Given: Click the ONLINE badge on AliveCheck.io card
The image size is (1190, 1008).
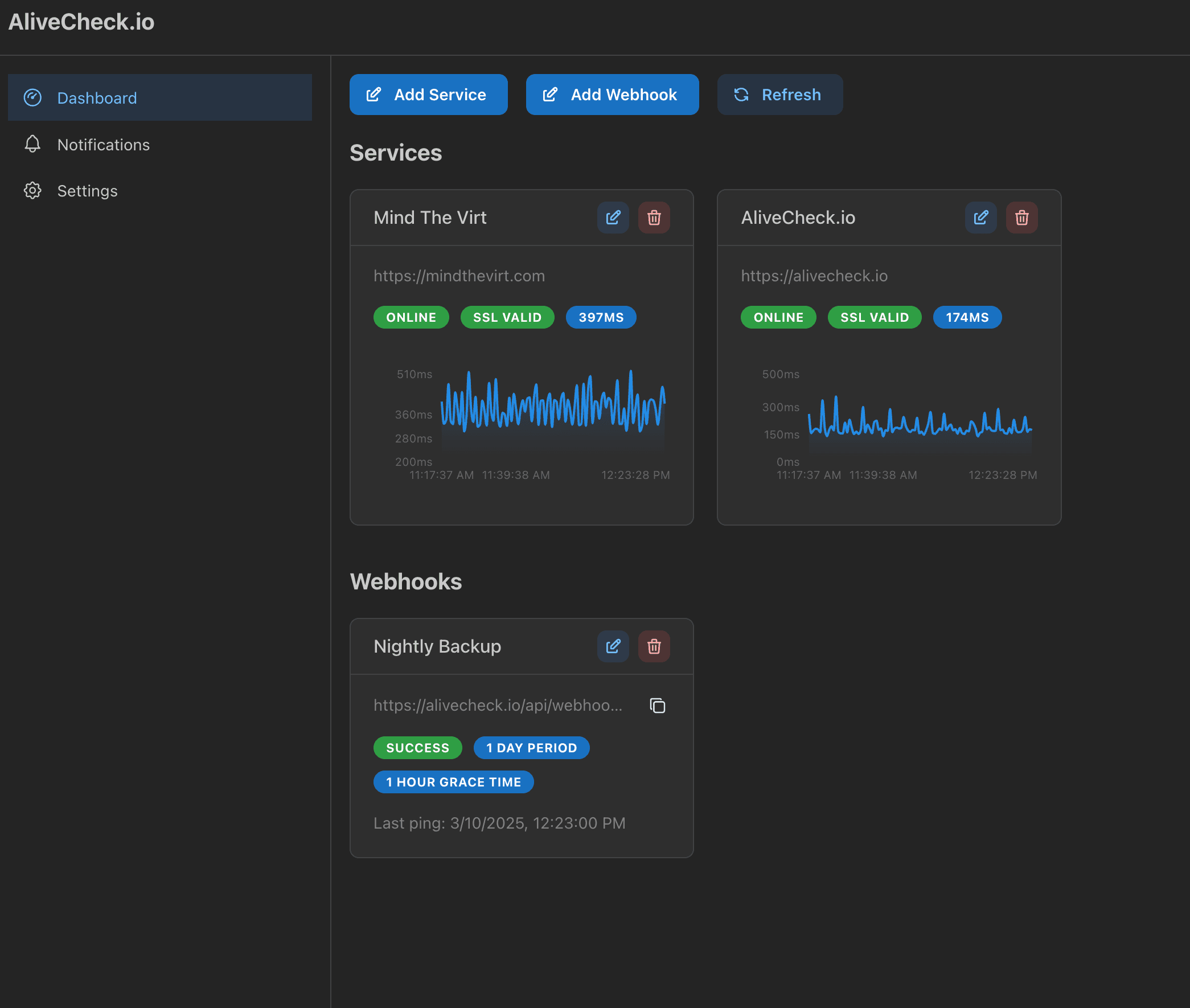Looking at the screenshot, I should point(778,317).
